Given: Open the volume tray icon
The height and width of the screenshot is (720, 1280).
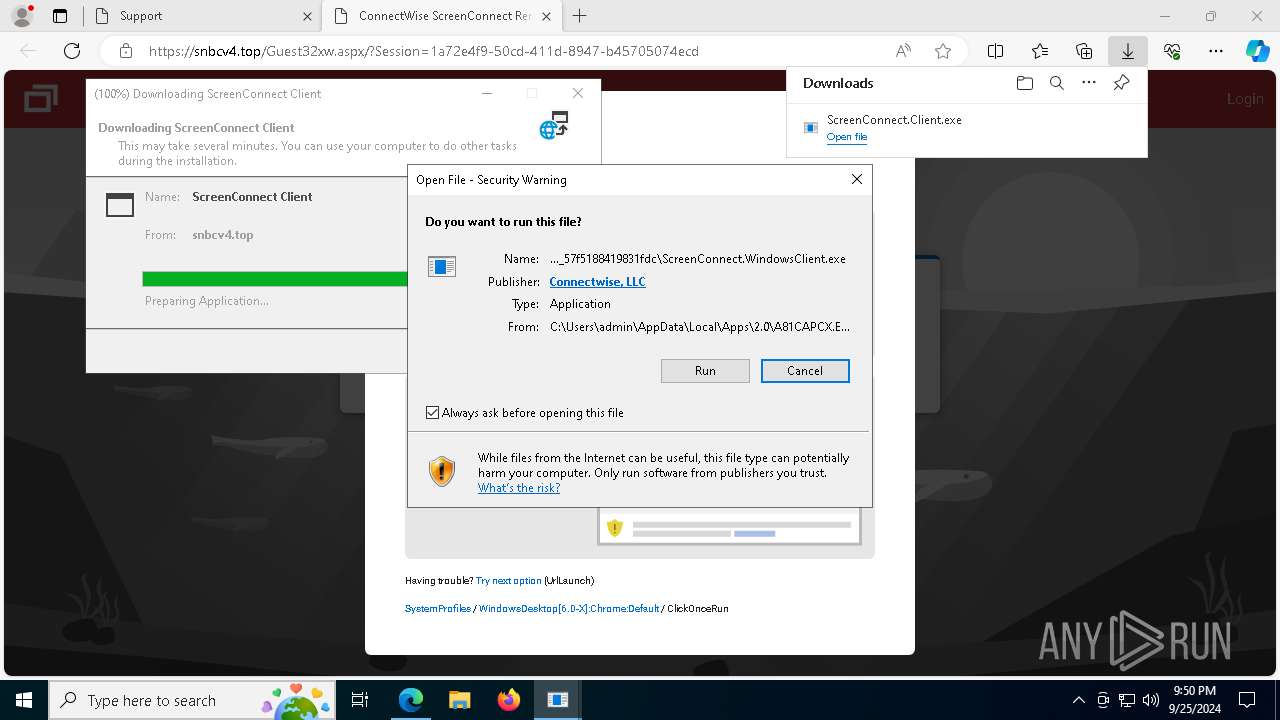Looking at the screenshot, I should 1151,700.
